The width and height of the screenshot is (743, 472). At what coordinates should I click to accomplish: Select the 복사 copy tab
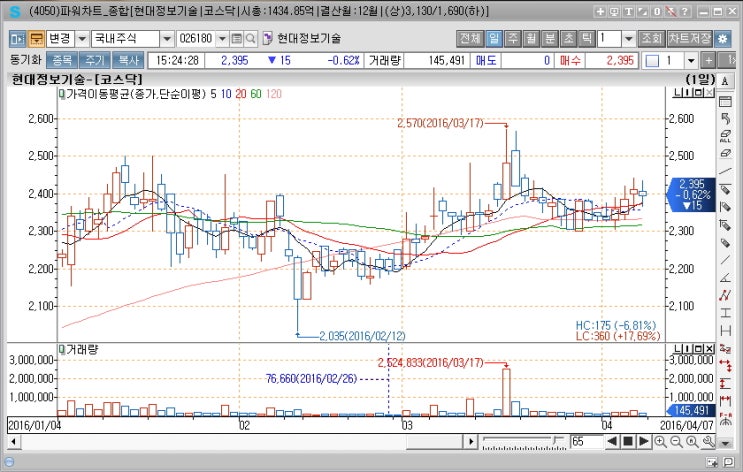click(x=128, y=60)
